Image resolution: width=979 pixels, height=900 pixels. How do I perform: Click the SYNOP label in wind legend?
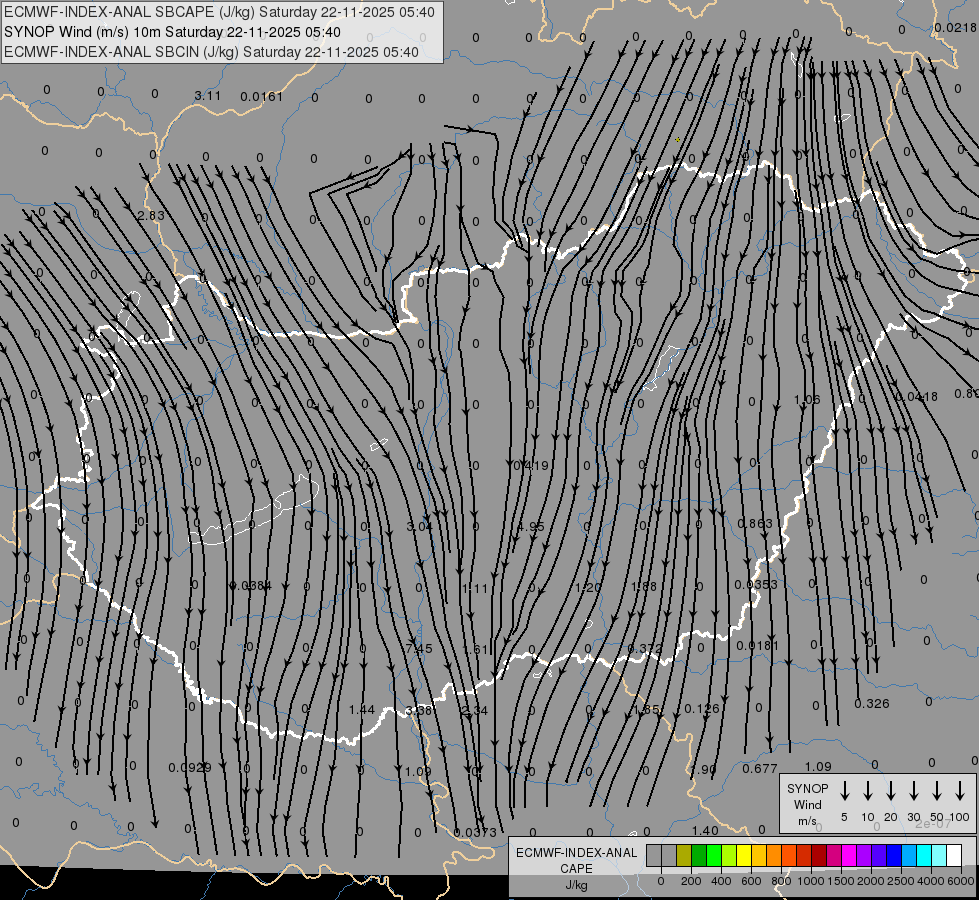tap(807, 788)
